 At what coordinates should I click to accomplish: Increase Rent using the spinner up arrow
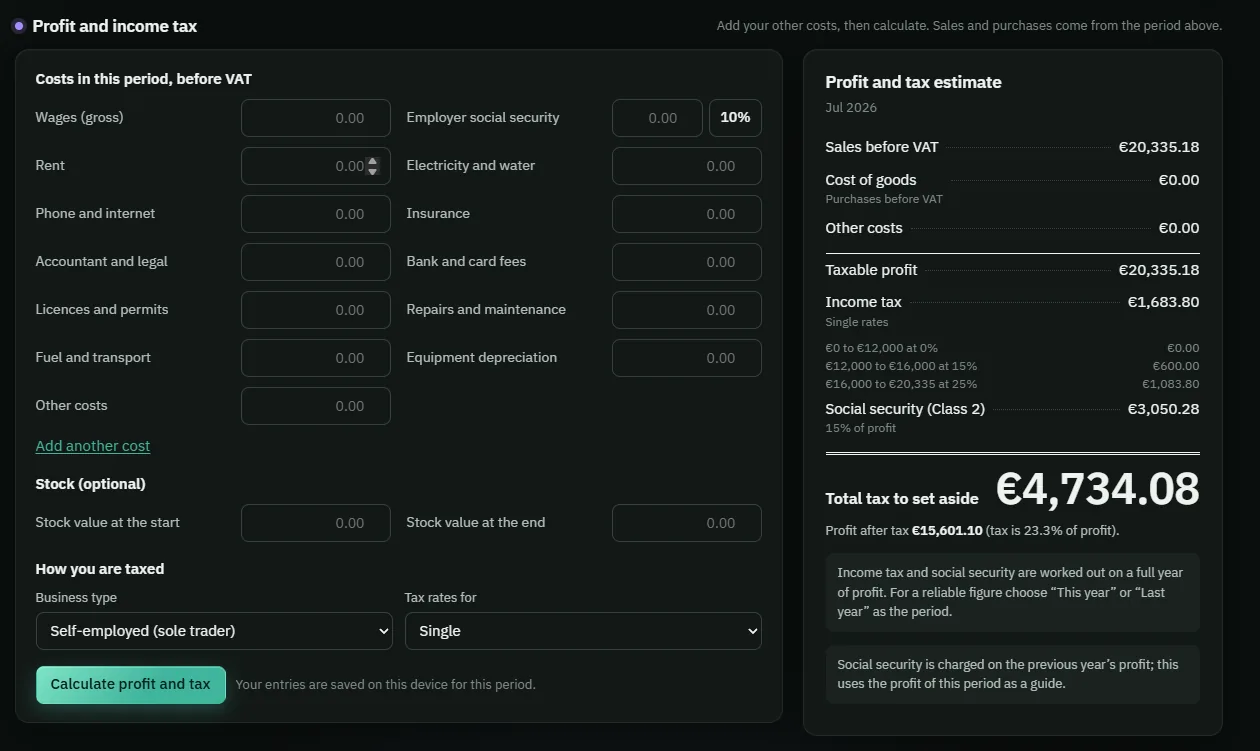tap(373, 161)
